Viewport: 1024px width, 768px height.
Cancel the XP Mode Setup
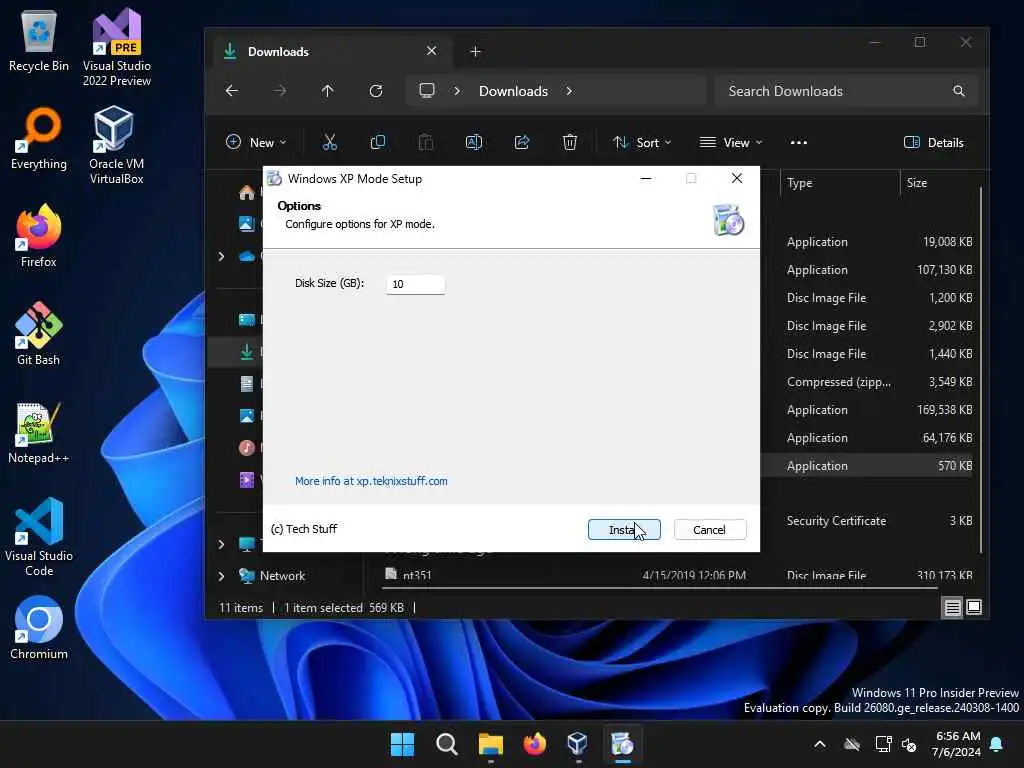tap(709, 530)
